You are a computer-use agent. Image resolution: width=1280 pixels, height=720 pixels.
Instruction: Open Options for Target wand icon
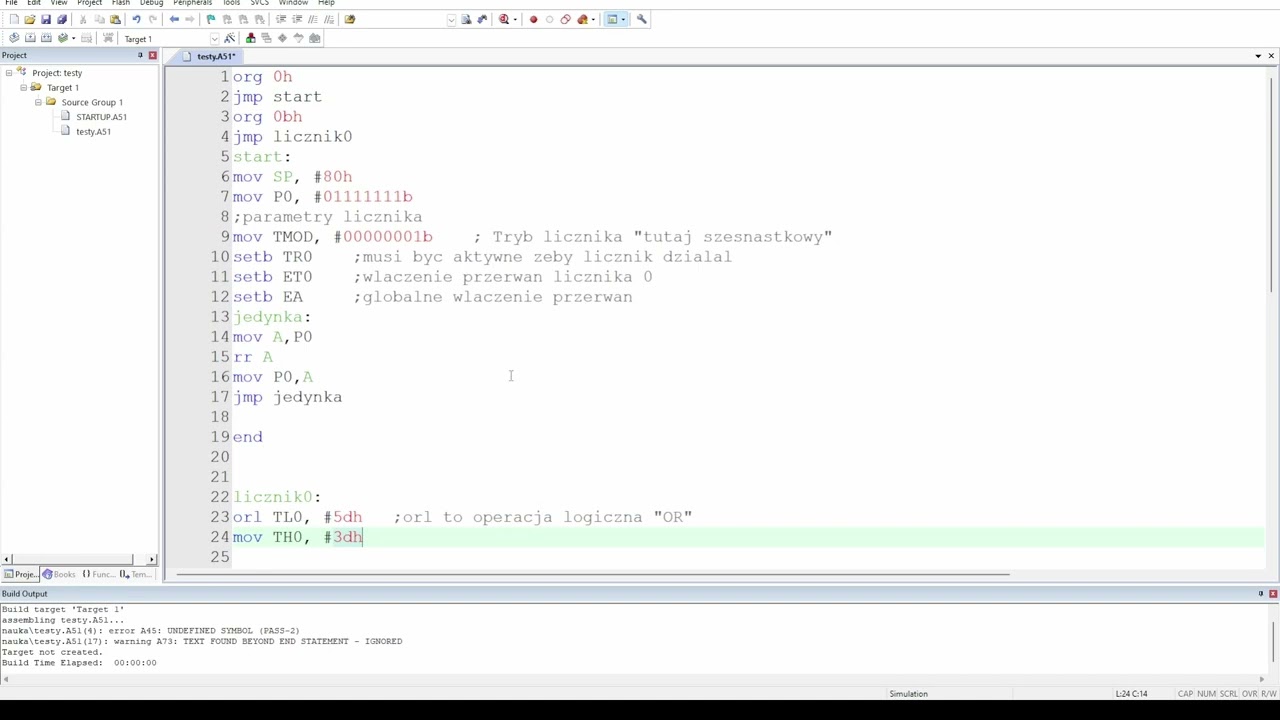click(230, 38)
